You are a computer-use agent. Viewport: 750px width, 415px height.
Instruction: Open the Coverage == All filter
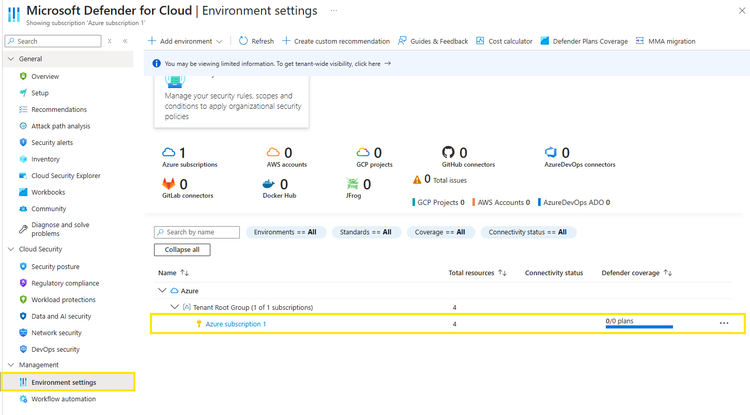(x=440, y=232)
